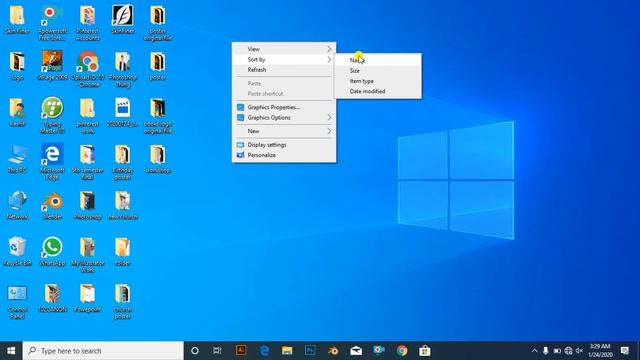Launch Photoshop from the taskbar
Viewport: 640px width, 360px height.
point(310,351)
